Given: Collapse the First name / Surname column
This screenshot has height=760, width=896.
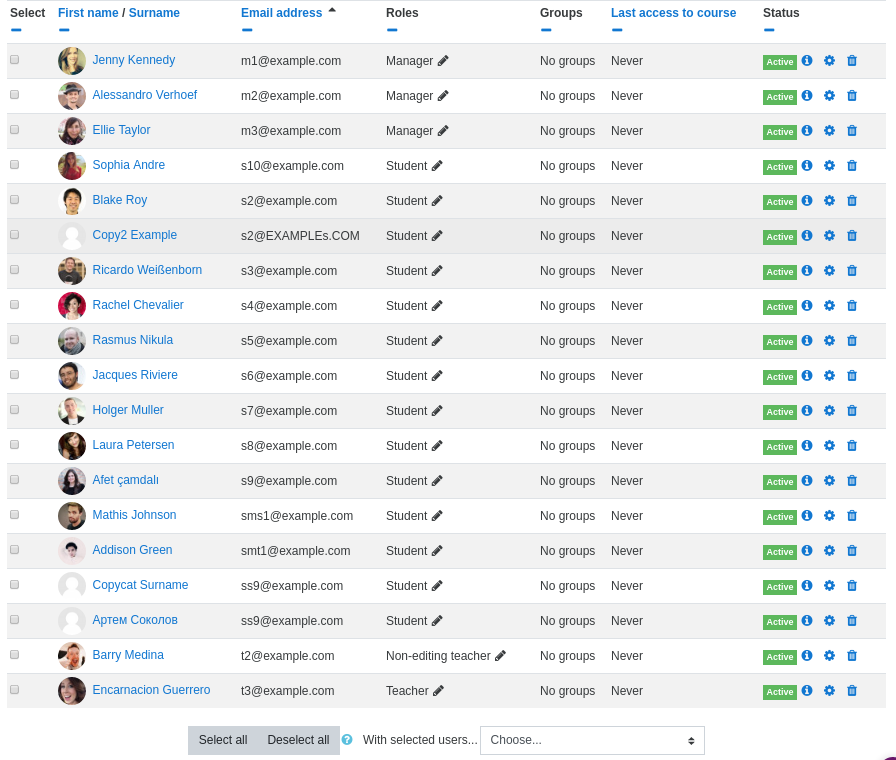Looking at the screenshot, I should tap(64, 30).
